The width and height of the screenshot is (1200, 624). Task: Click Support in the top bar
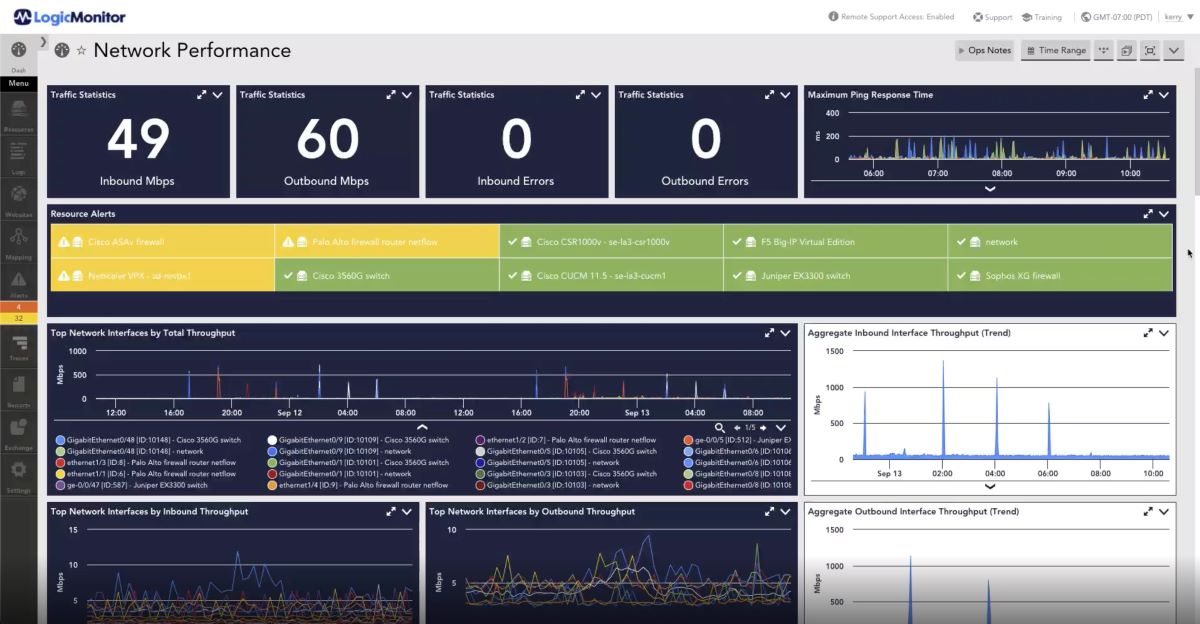pyautogui.click(x=992, y=16)
